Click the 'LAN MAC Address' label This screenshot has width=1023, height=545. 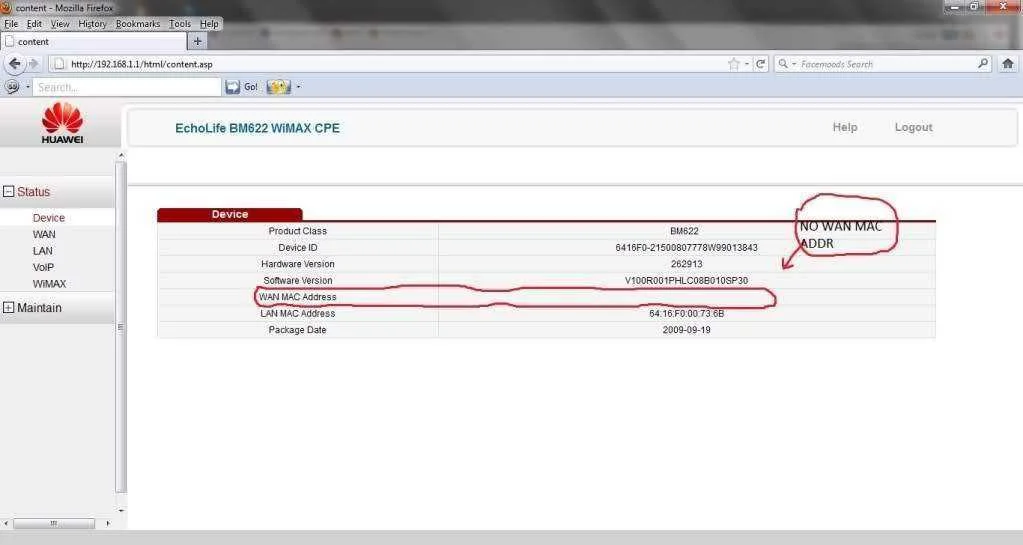[x=298, y=313]
